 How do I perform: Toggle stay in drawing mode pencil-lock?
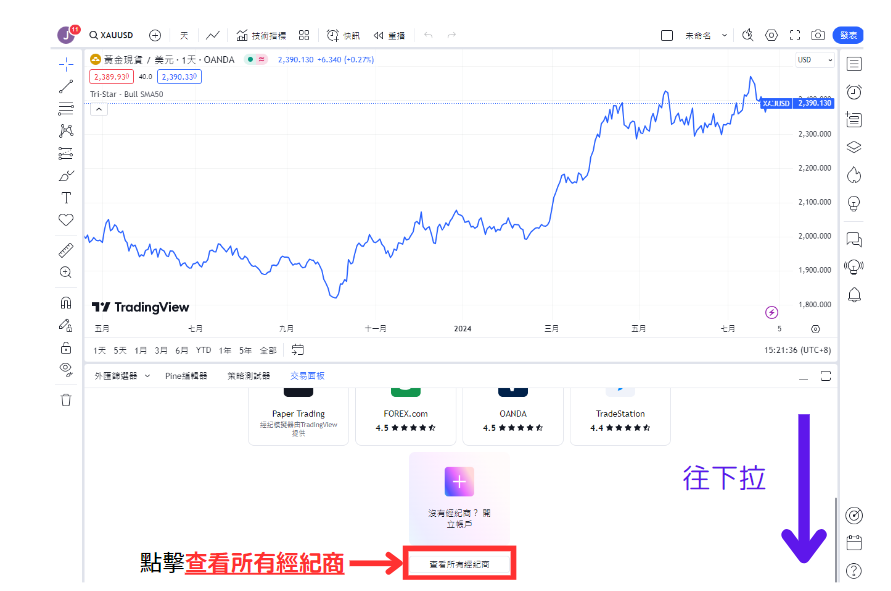tap(66, 326)
